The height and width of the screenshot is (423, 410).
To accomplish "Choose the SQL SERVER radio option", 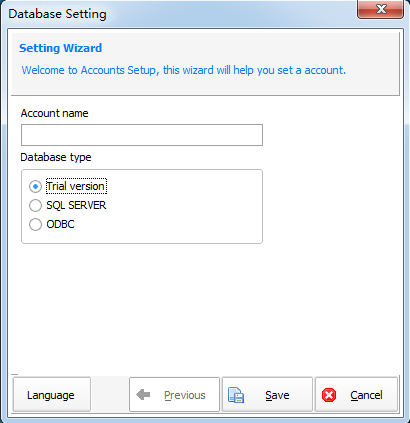I will [x=35, y=205].
